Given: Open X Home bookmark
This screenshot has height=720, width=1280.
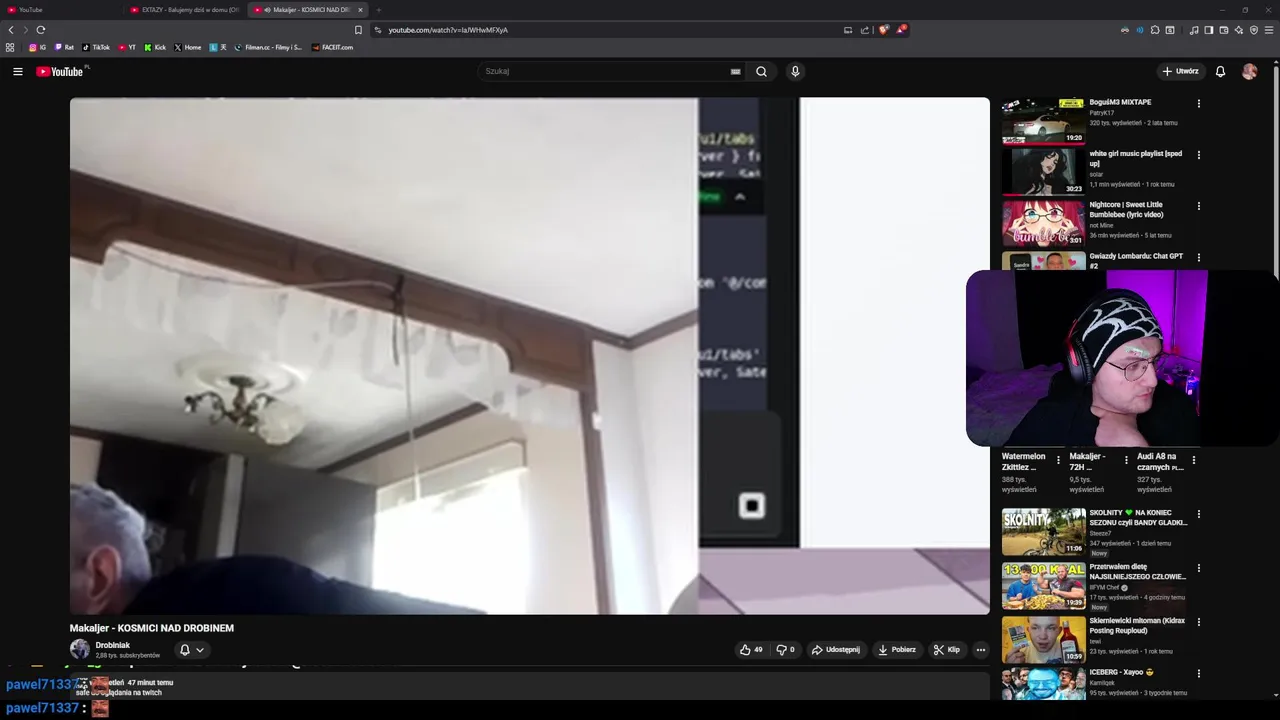Looking at the screenshot, I should pyautogui.click(x=188, y=47).
